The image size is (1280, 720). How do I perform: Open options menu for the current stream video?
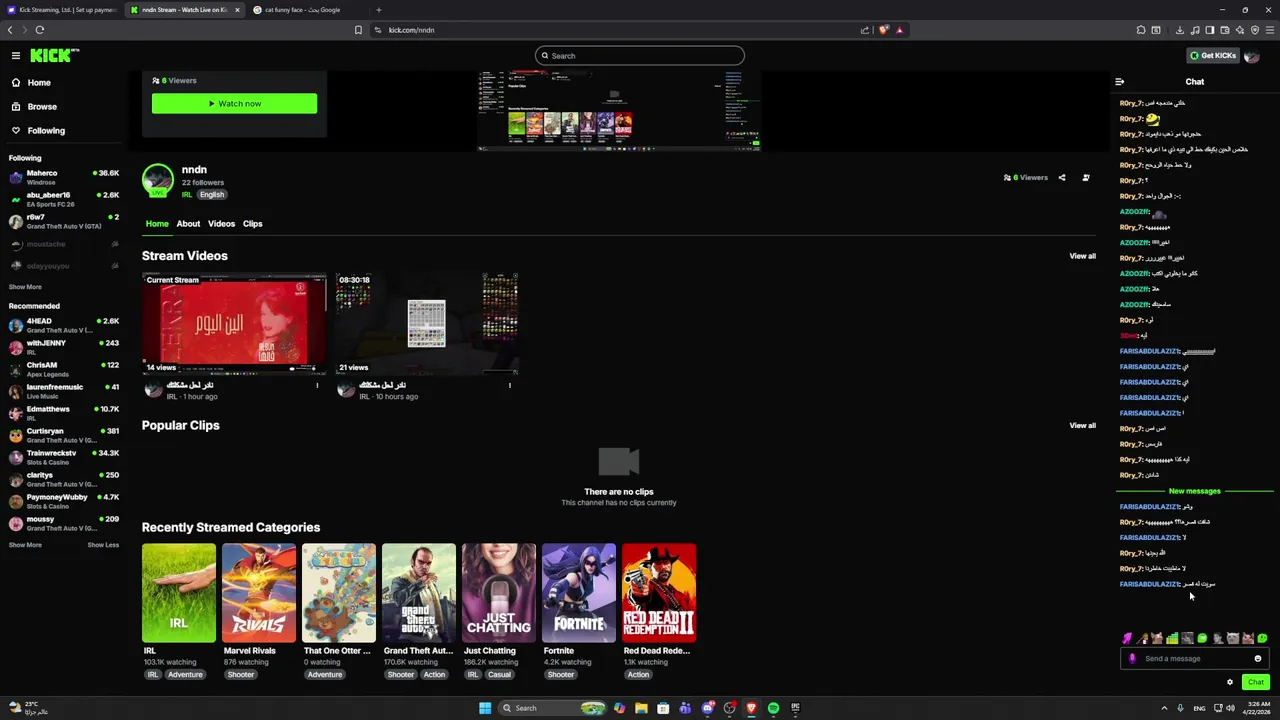click(317, 385)
